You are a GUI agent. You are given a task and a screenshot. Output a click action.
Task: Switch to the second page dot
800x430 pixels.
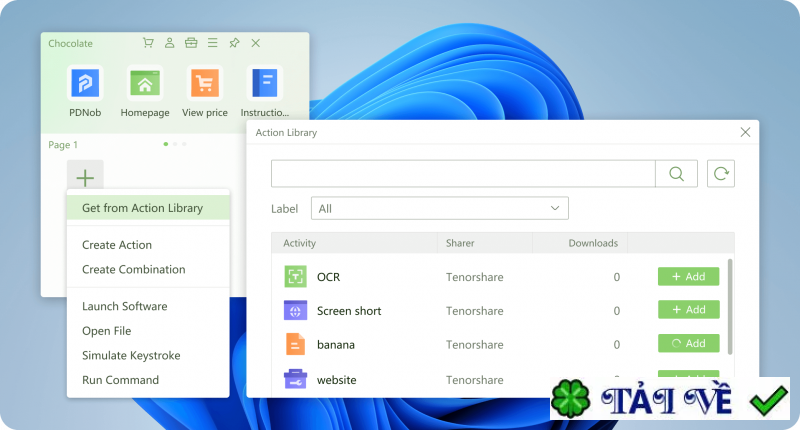point(175,144)
